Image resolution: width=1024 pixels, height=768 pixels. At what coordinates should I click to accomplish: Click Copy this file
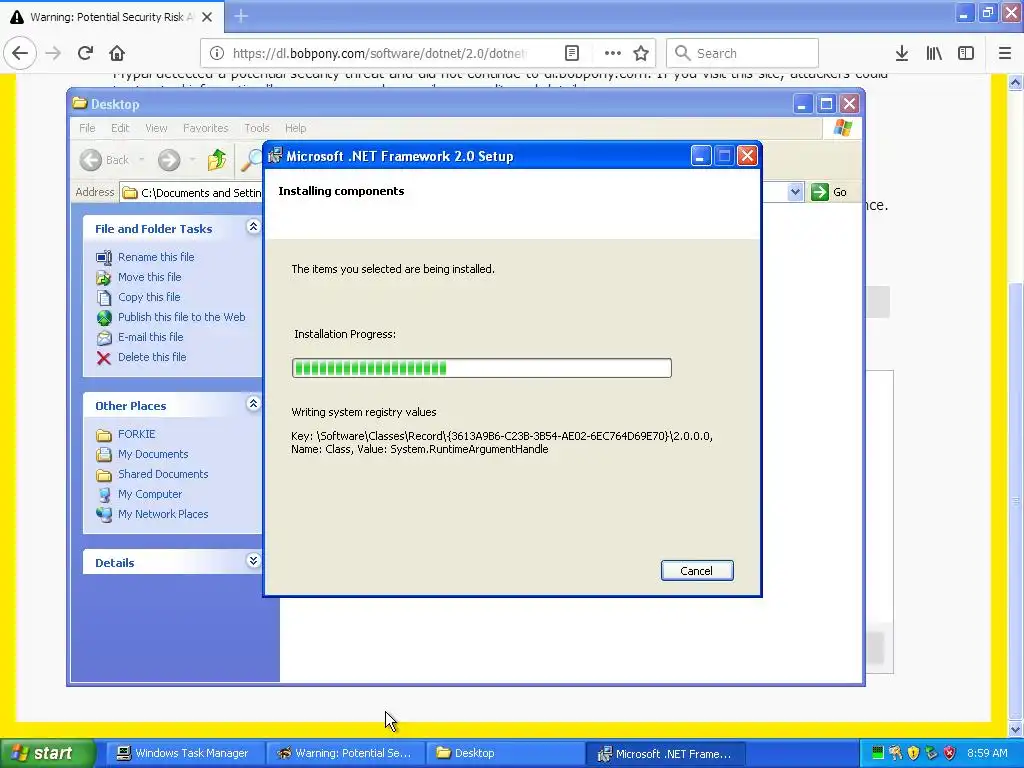pyautogui.click(x=149, y=297)
